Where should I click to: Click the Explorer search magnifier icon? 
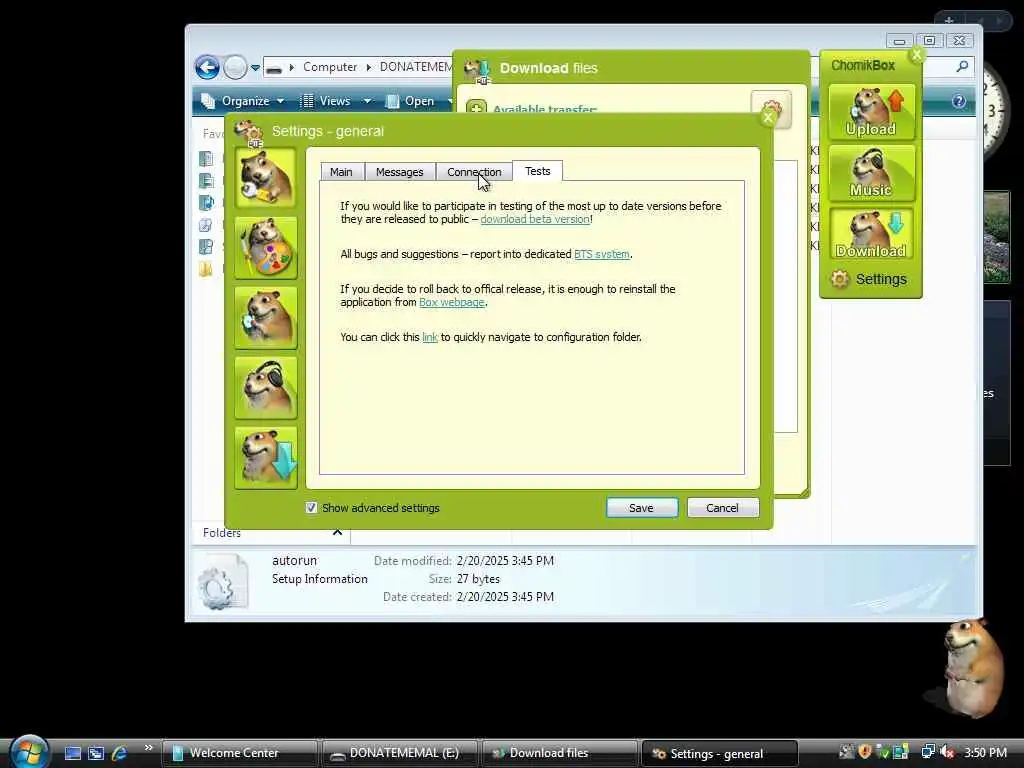(962, 66)
